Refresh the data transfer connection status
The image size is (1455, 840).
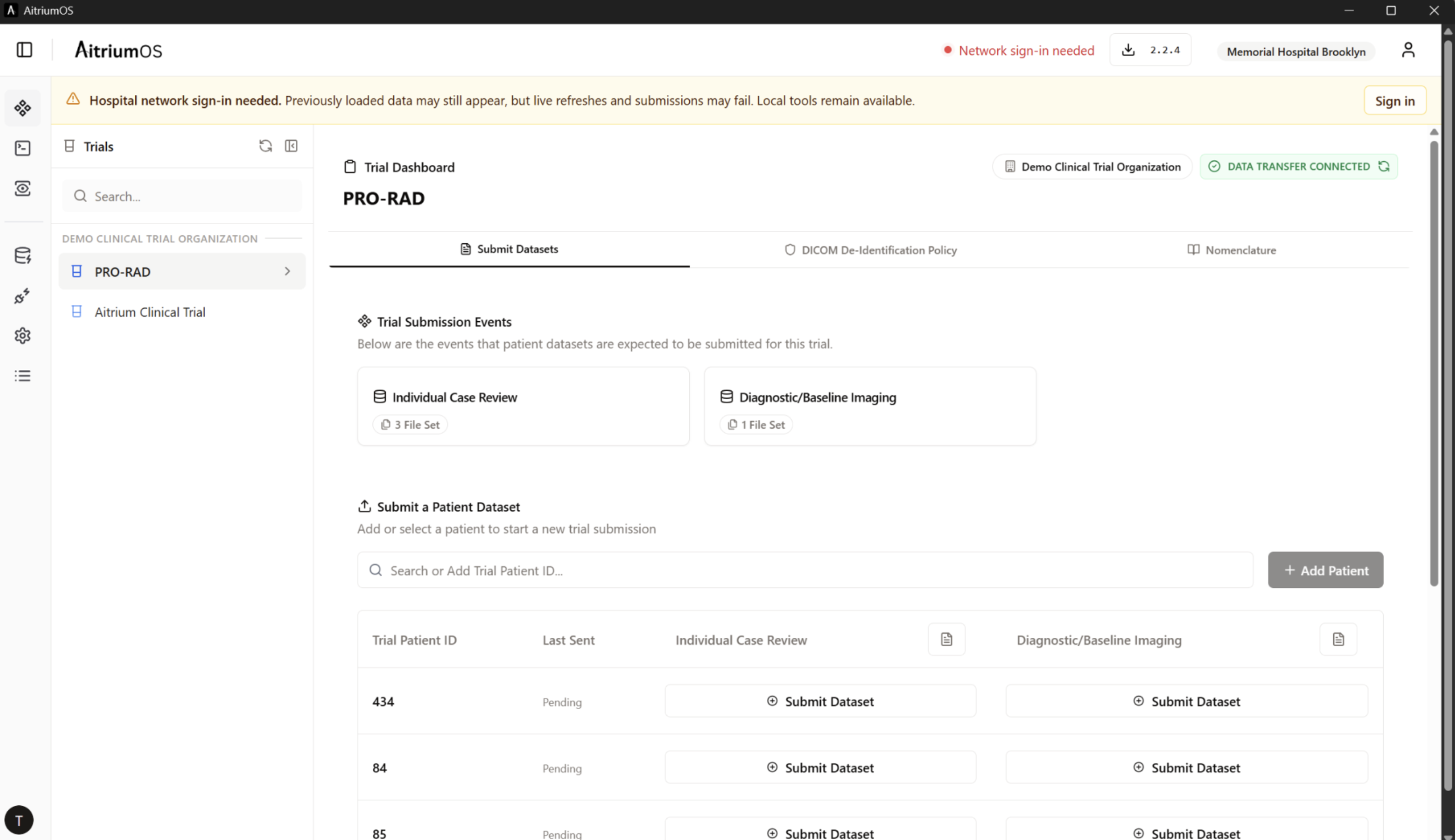tap(1384, 166)
